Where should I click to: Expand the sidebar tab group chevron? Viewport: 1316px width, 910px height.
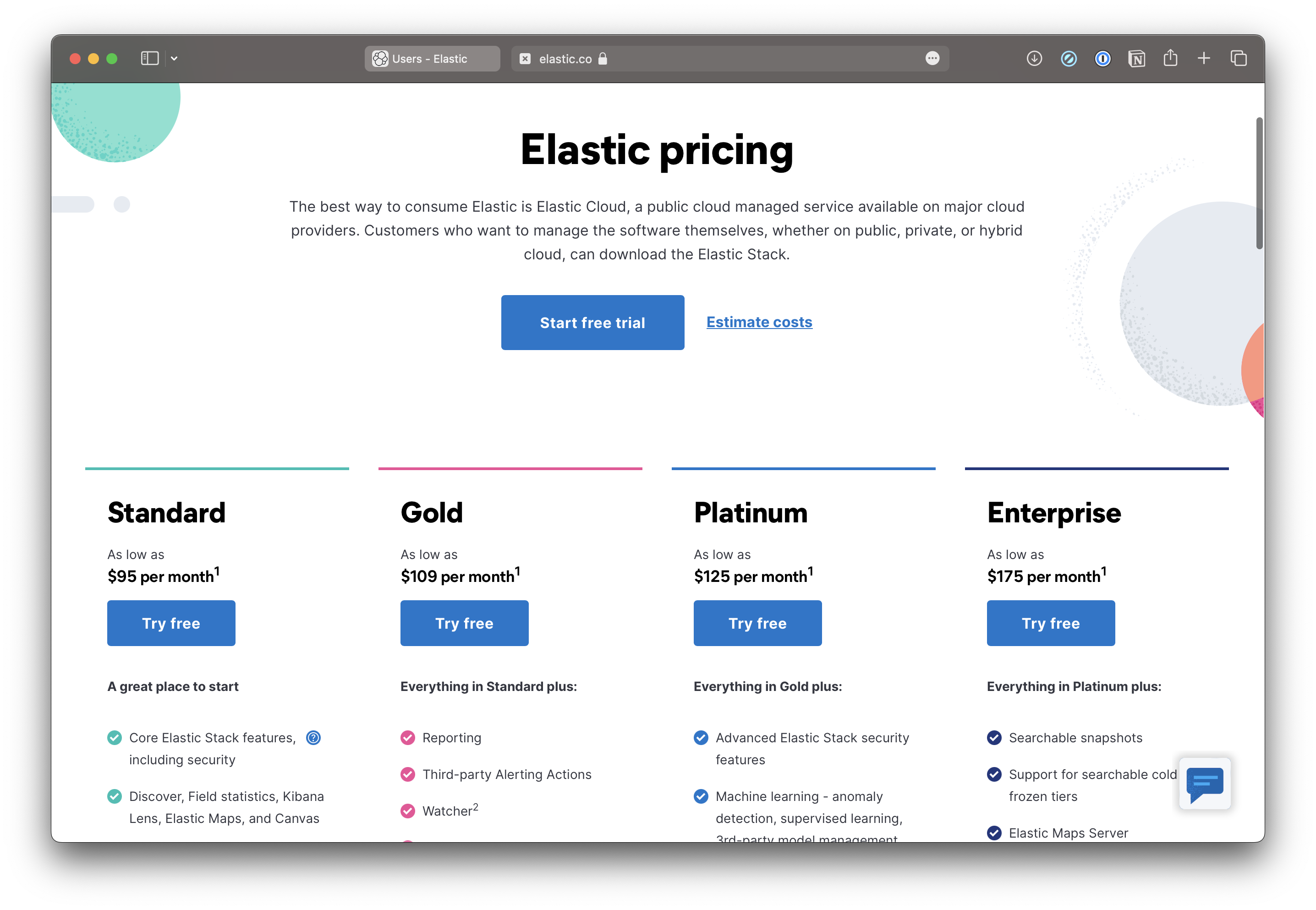click(175, 58)
